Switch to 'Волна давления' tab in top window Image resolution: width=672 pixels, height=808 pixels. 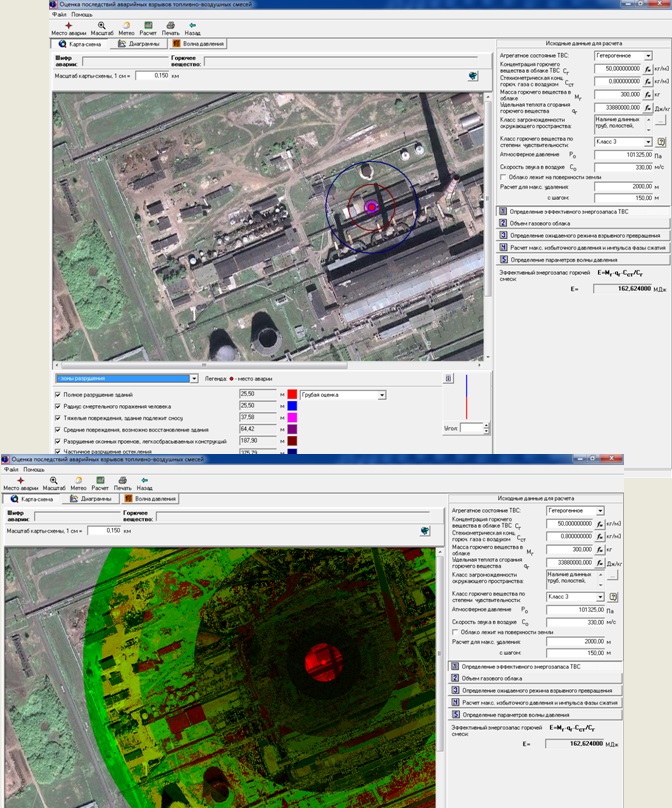198,44
